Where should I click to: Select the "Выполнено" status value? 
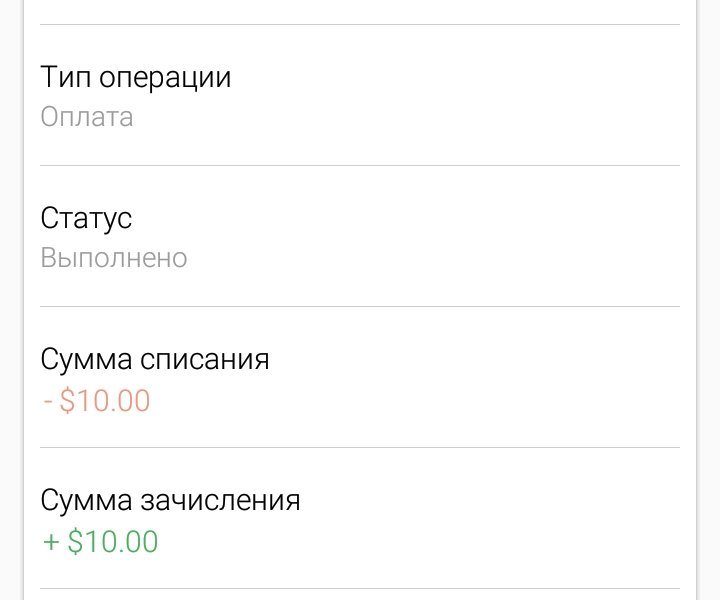click(114, 258)
